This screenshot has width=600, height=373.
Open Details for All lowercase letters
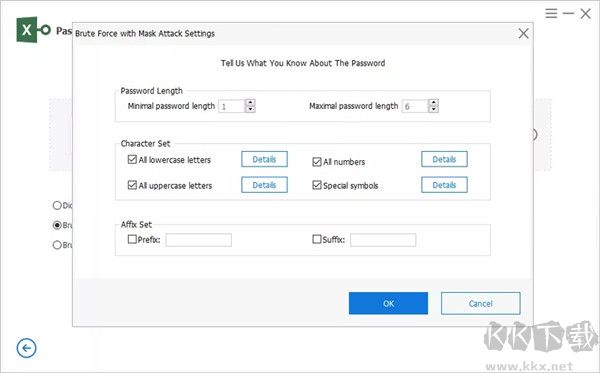[x=264, y=159]
